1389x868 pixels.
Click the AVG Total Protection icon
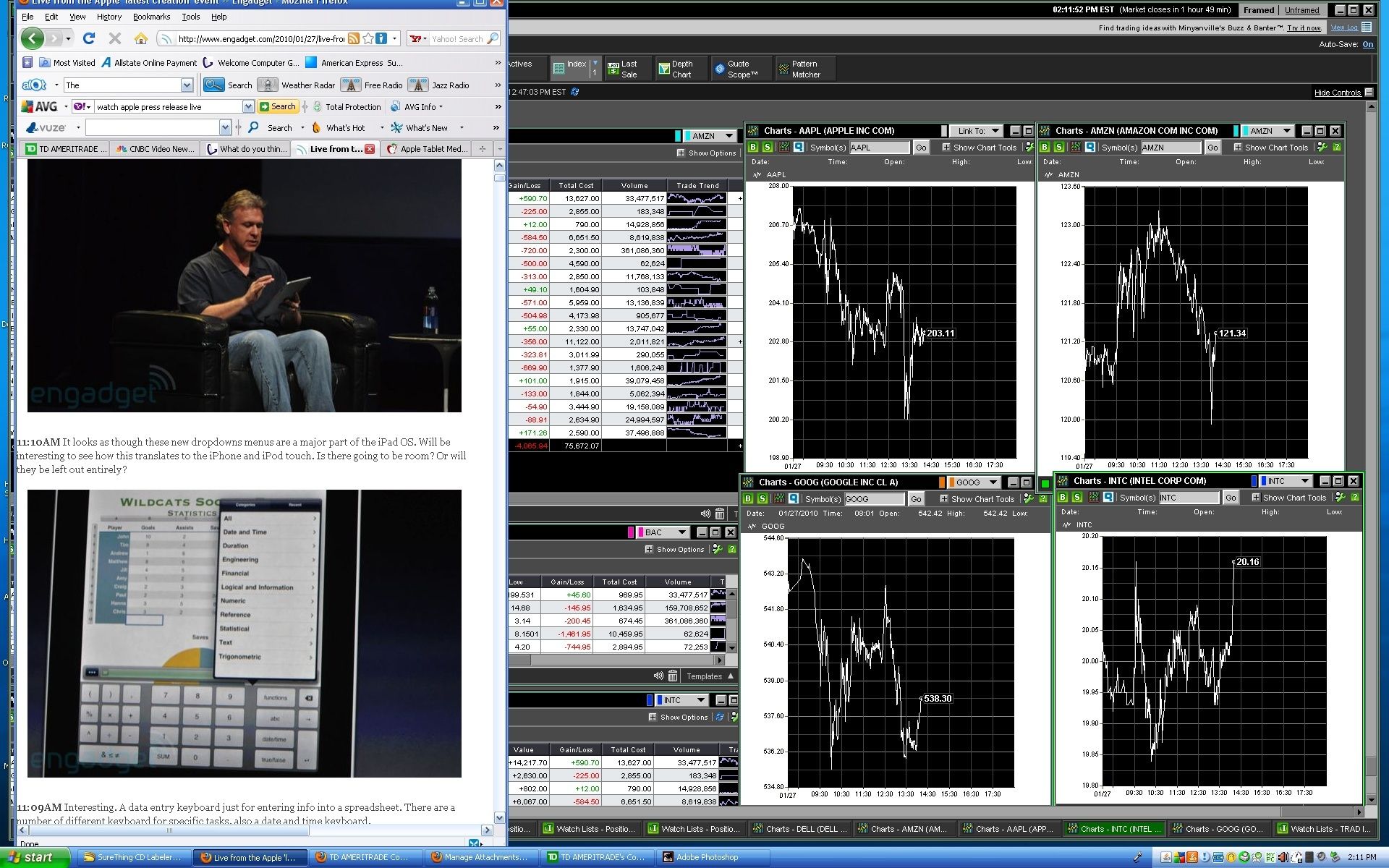point(317,106)
